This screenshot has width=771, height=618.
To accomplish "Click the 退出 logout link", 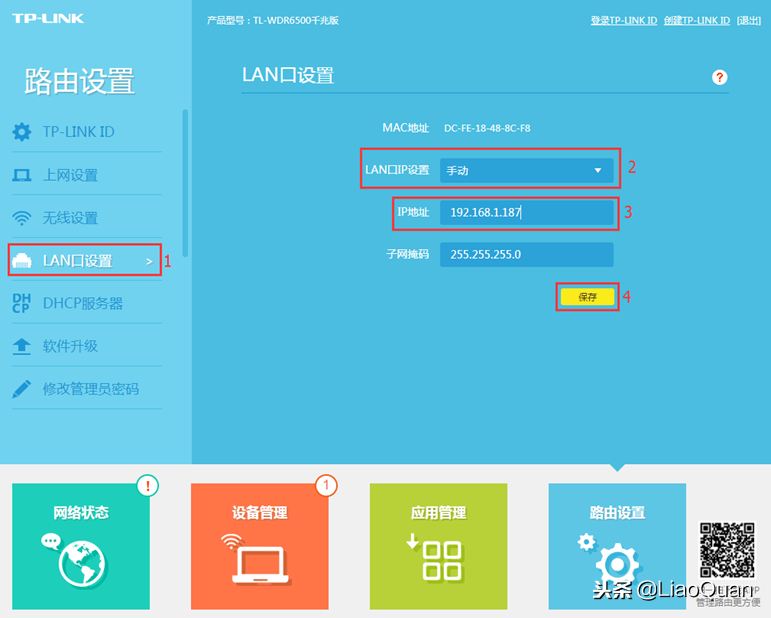I will click(749, 21).
